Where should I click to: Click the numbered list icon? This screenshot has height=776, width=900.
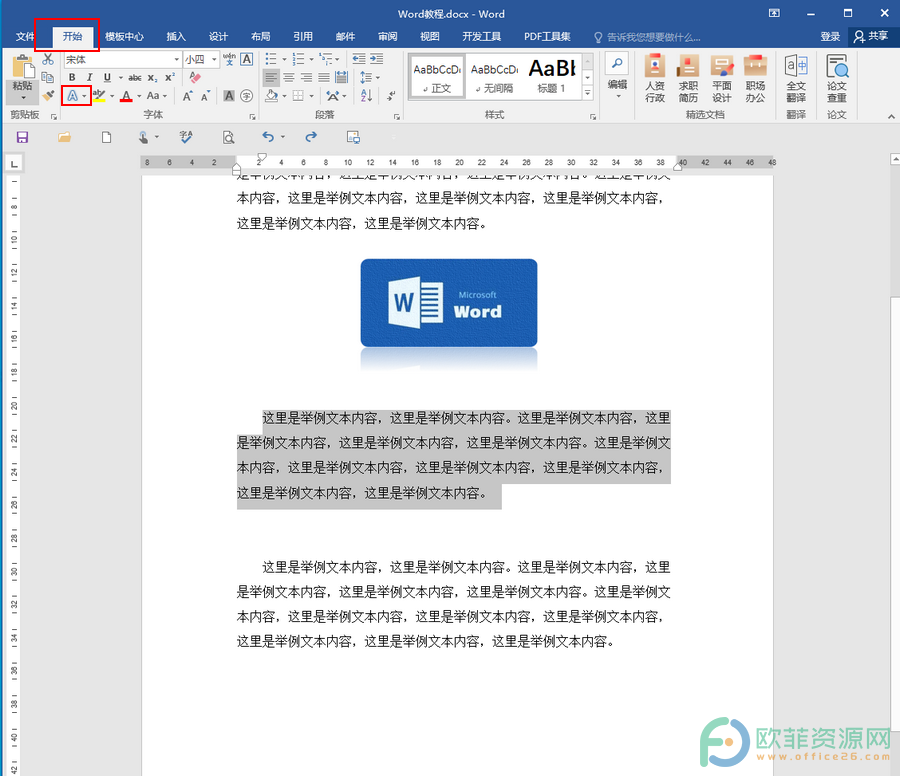tap(298, 59)
